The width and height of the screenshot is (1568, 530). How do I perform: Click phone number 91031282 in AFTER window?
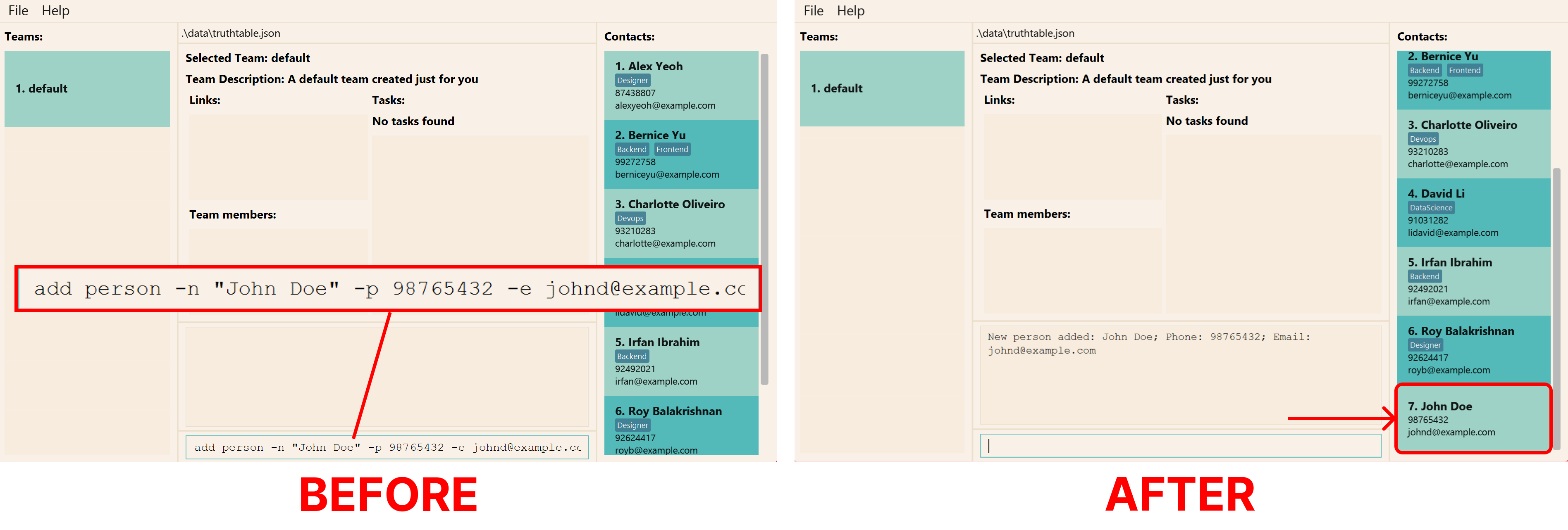click(x=1427, y=220)
